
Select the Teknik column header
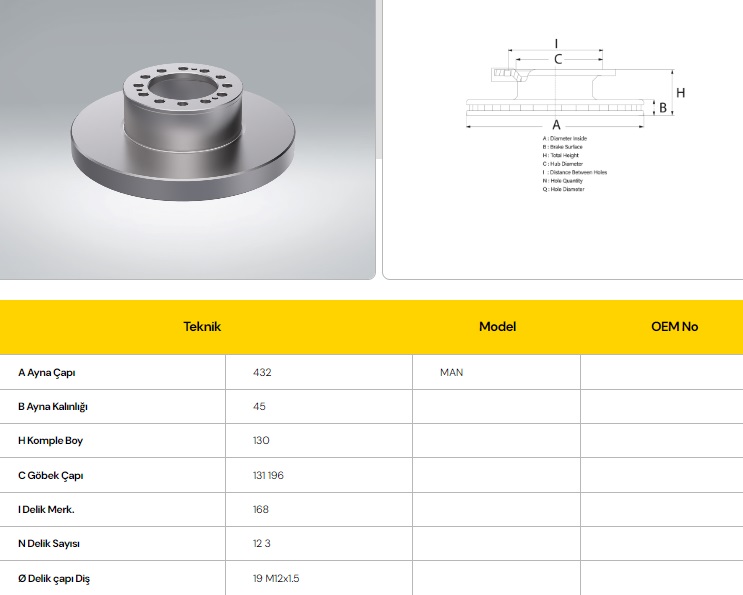202,326
